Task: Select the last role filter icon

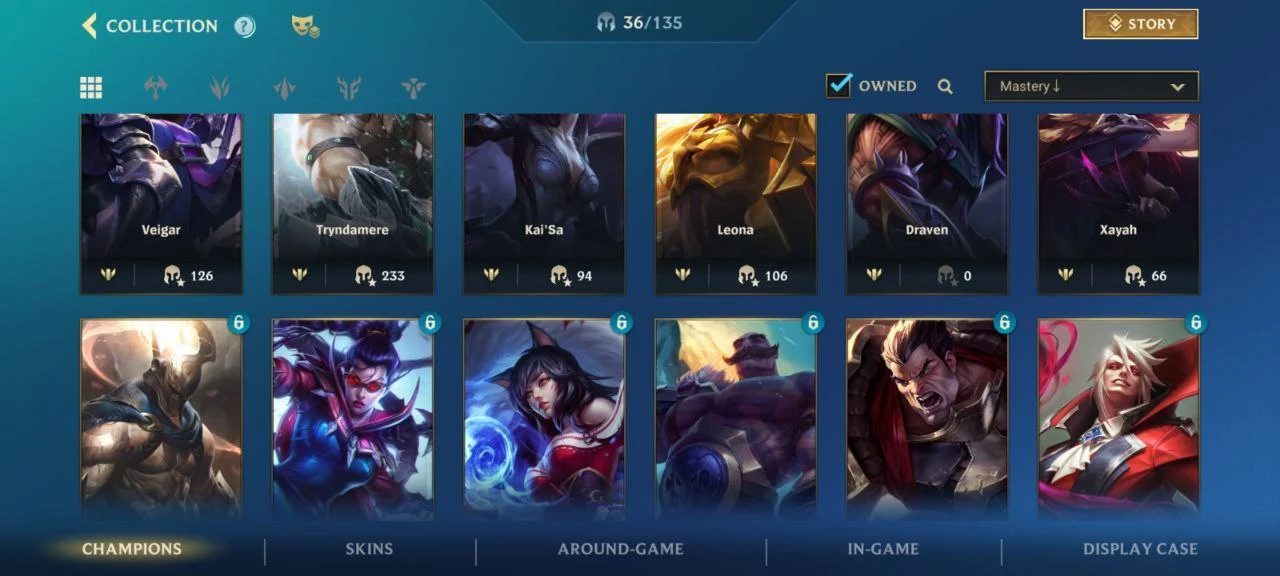Action: 413,88
